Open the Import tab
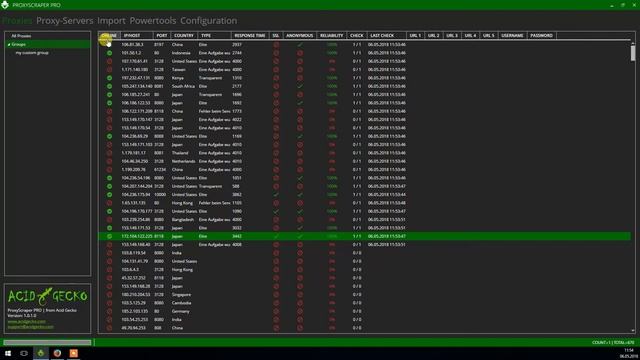 (111, 20)
